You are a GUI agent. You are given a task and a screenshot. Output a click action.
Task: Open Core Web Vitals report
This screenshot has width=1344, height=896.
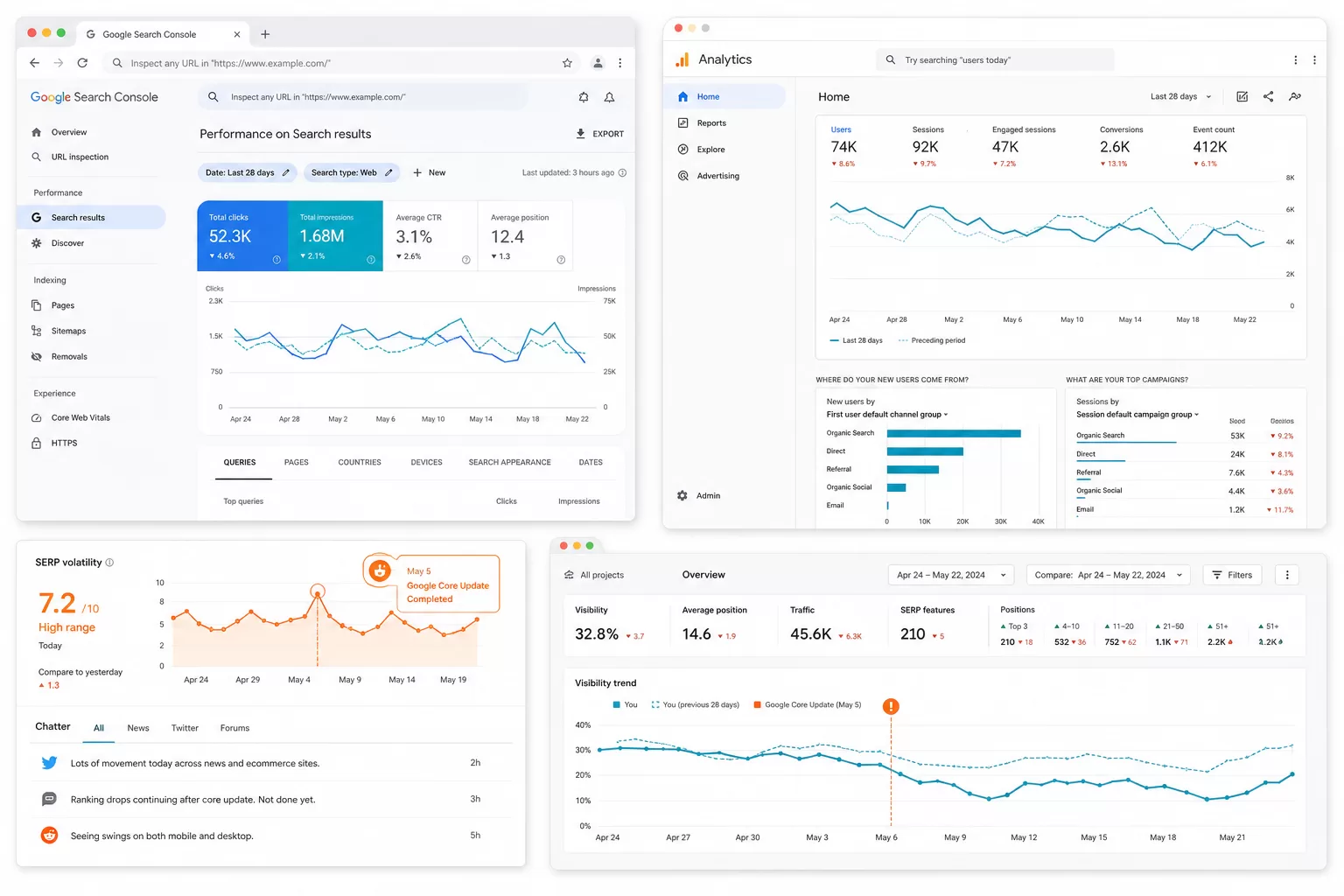tap(80, 417)
